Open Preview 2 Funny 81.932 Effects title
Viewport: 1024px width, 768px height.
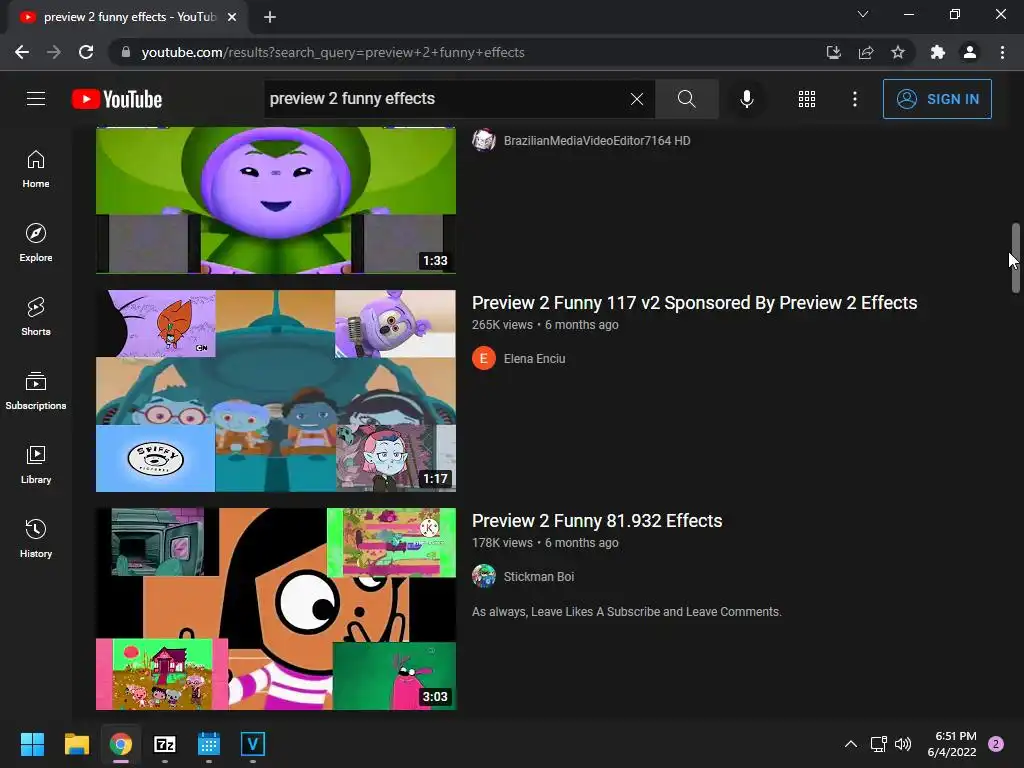click(597, 521)
